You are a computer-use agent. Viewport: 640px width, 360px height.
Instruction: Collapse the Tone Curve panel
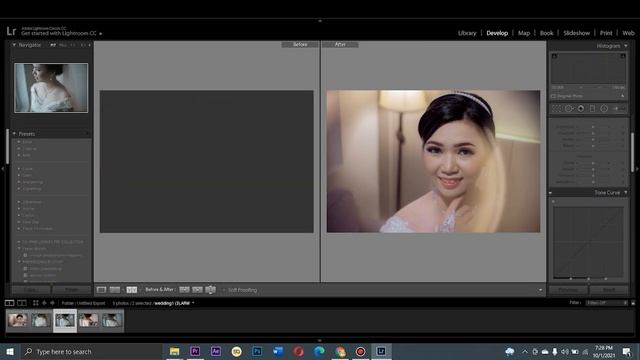pyautogui.click(x=626, y=193)
